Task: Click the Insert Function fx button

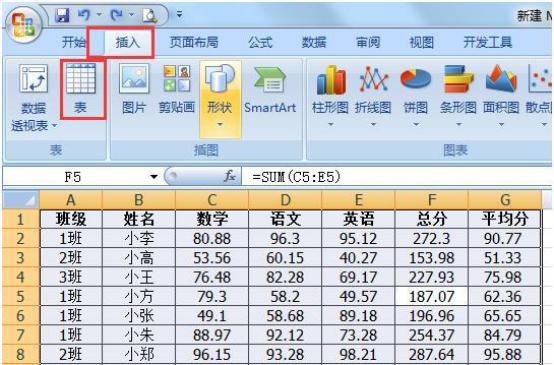Action: pos(230,176)
